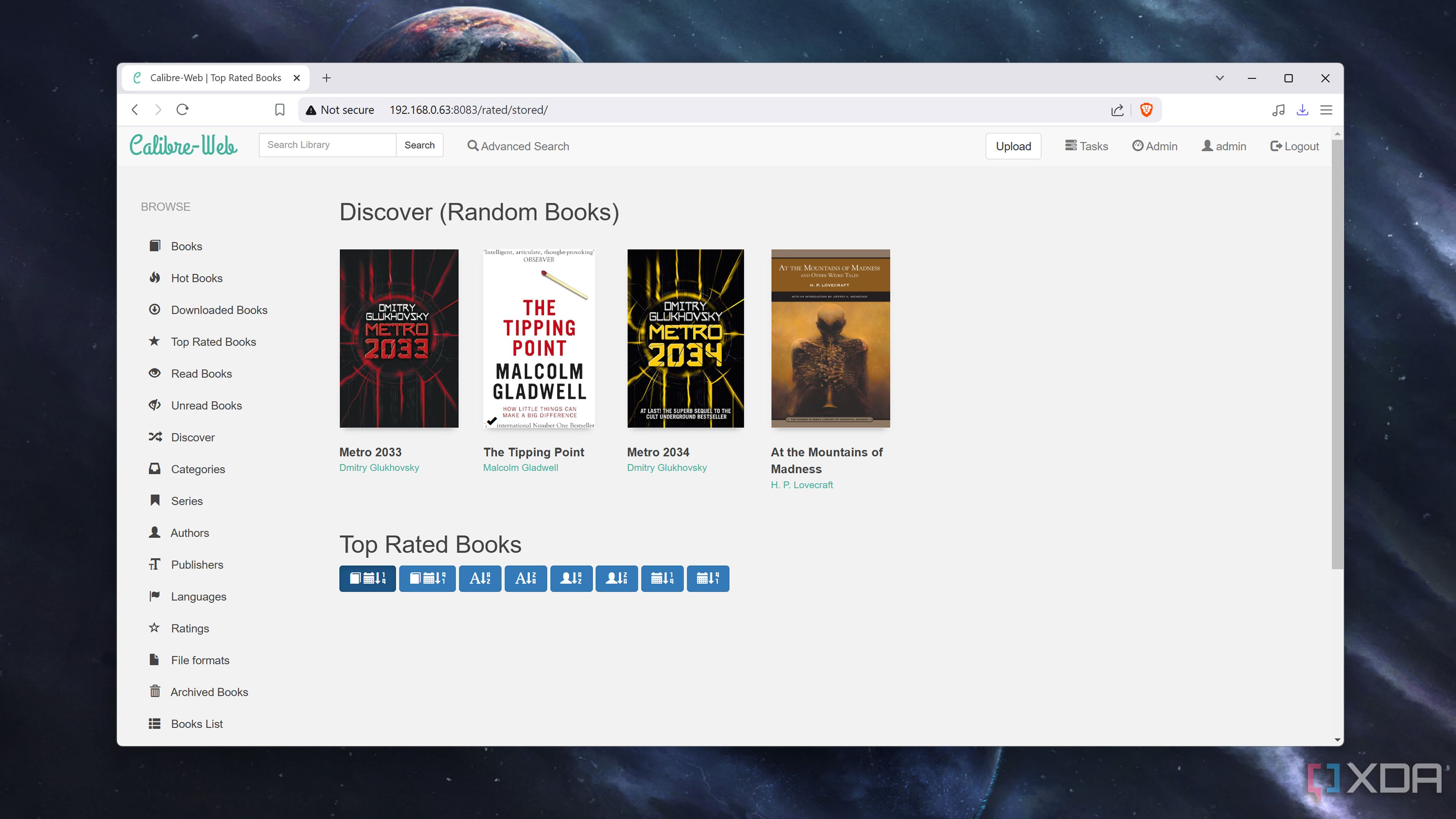Click the Metro 2033 title text
Viewport: 1456px width, 819px height.
click(370, 452)
